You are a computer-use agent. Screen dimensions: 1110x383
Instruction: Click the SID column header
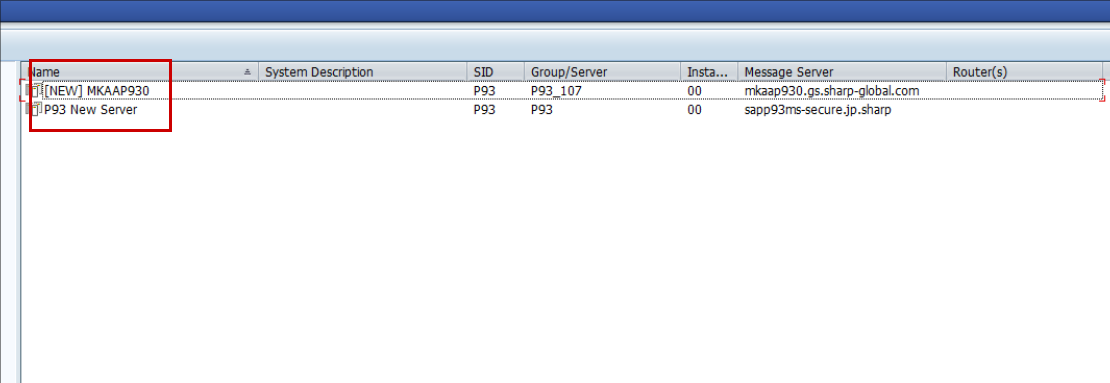pos(496,72)
